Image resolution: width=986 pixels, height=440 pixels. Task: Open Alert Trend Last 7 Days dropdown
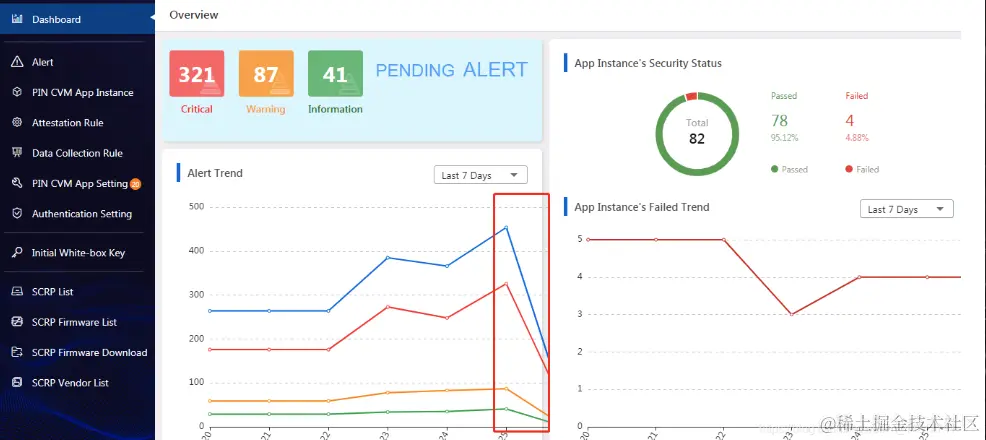click(480, 175)
